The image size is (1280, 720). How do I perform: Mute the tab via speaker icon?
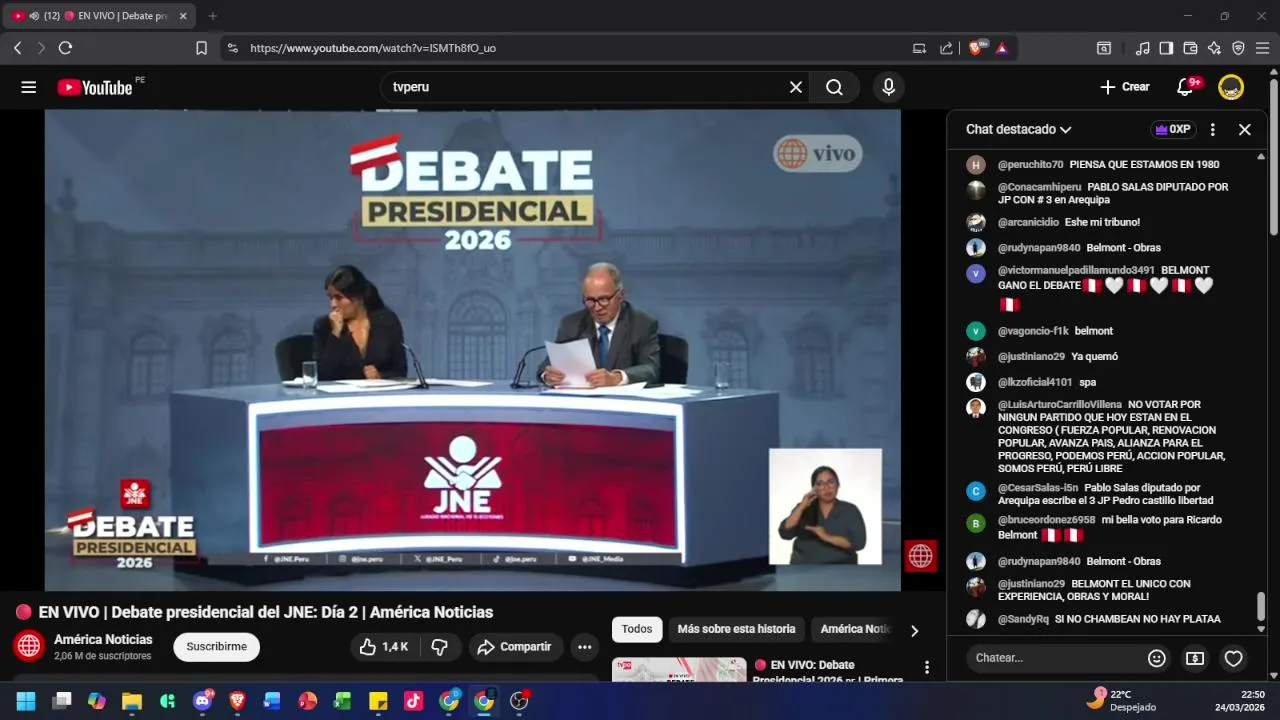tap(34, 16)
